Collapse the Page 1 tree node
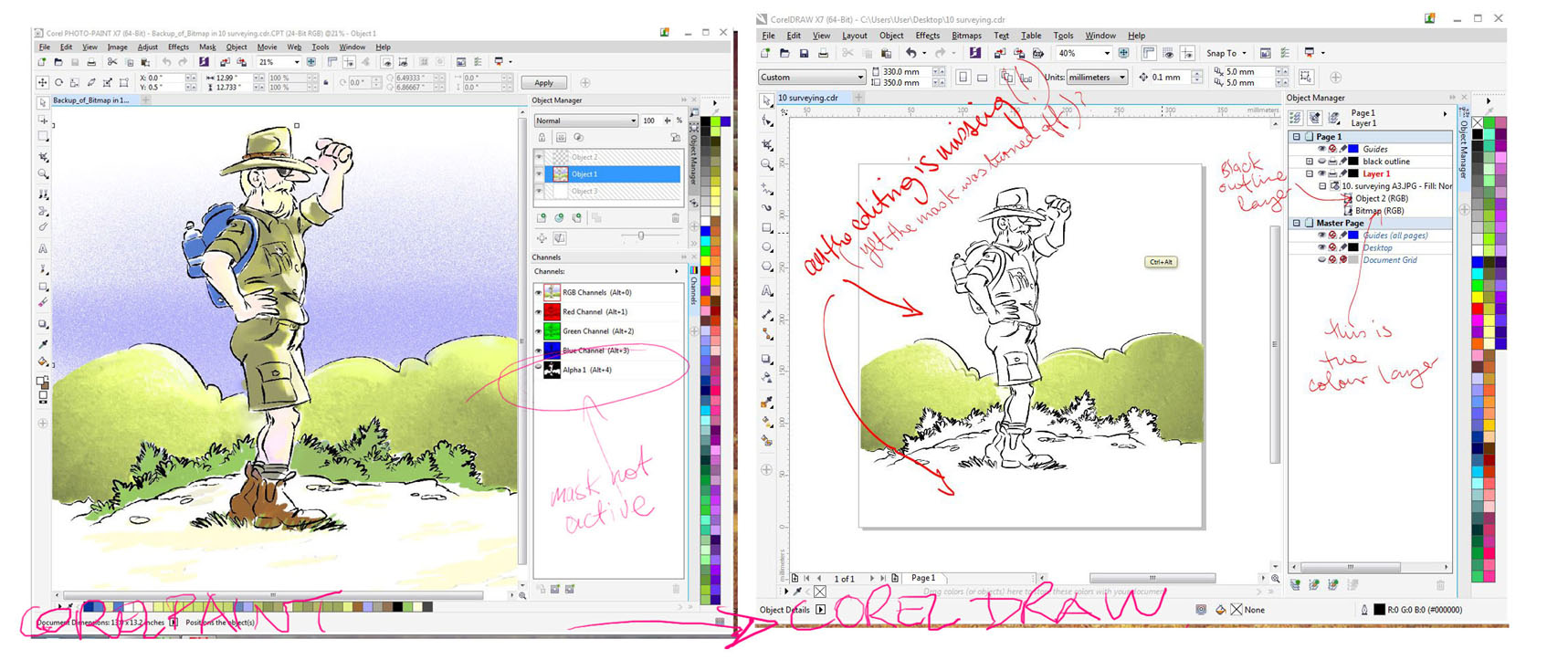1568x660 pixels. coord(1296,137)
